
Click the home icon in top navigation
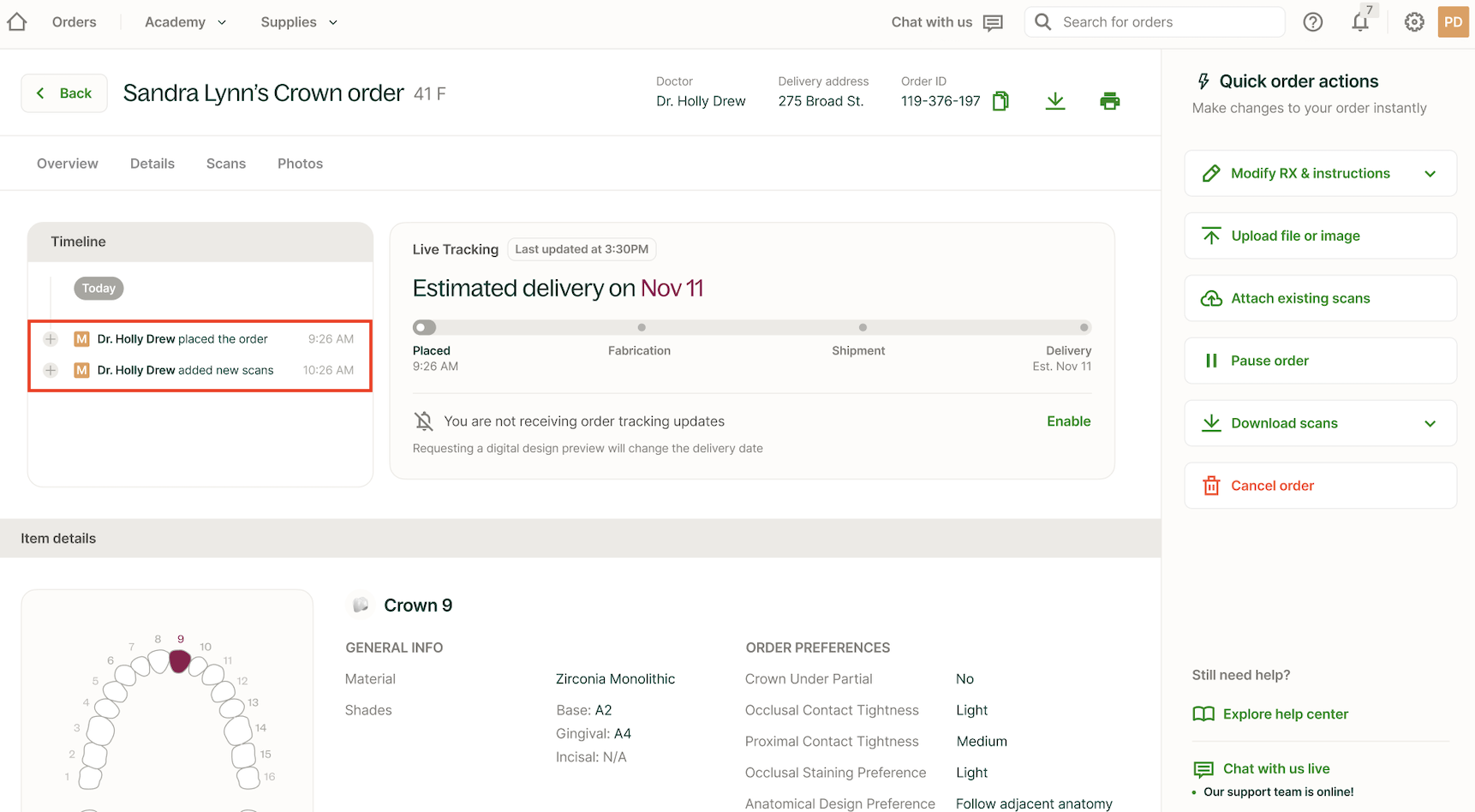17,22
